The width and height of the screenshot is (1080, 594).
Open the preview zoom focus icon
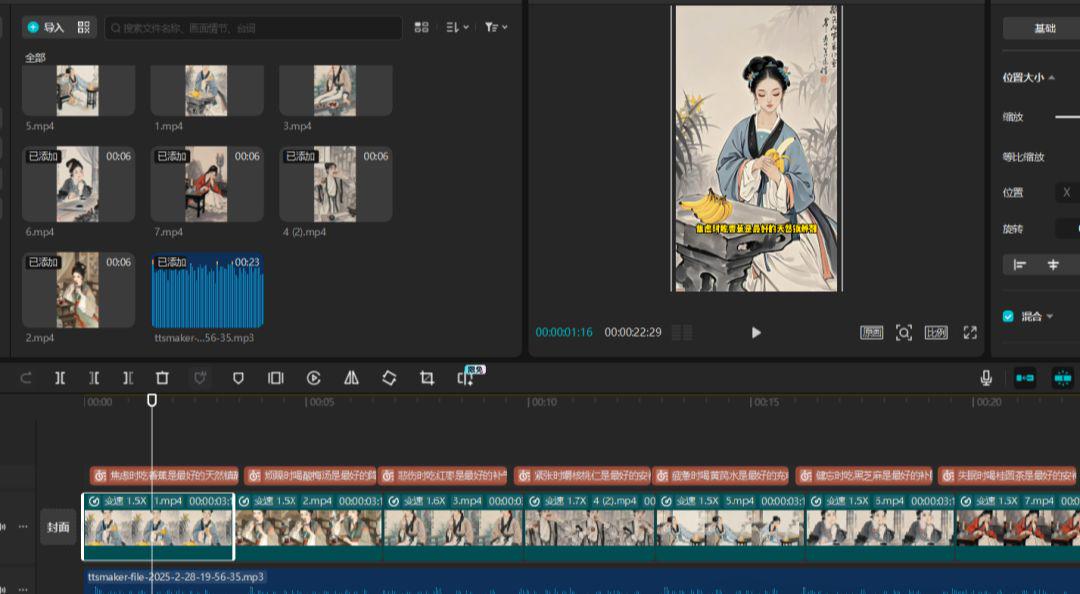pos(904,333)
